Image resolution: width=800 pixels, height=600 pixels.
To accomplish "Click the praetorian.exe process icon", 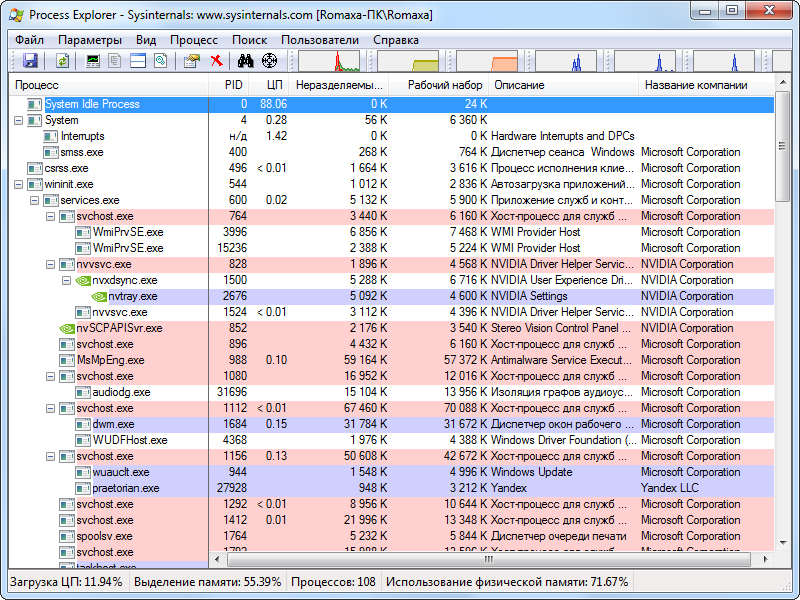I will tap(83, 489).
